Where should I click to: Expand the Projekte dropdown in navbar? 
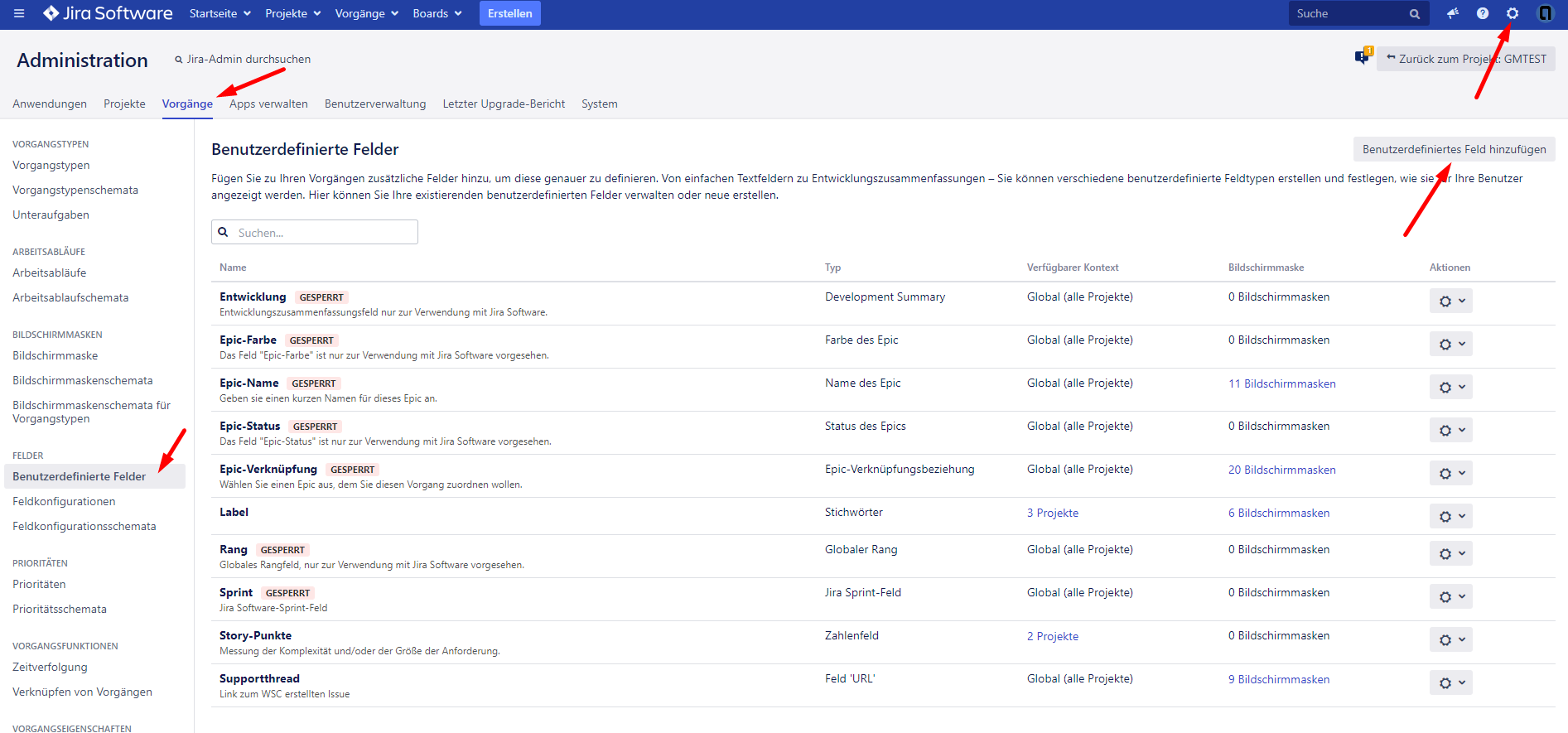pyautogui.click(x=292, y=13)
